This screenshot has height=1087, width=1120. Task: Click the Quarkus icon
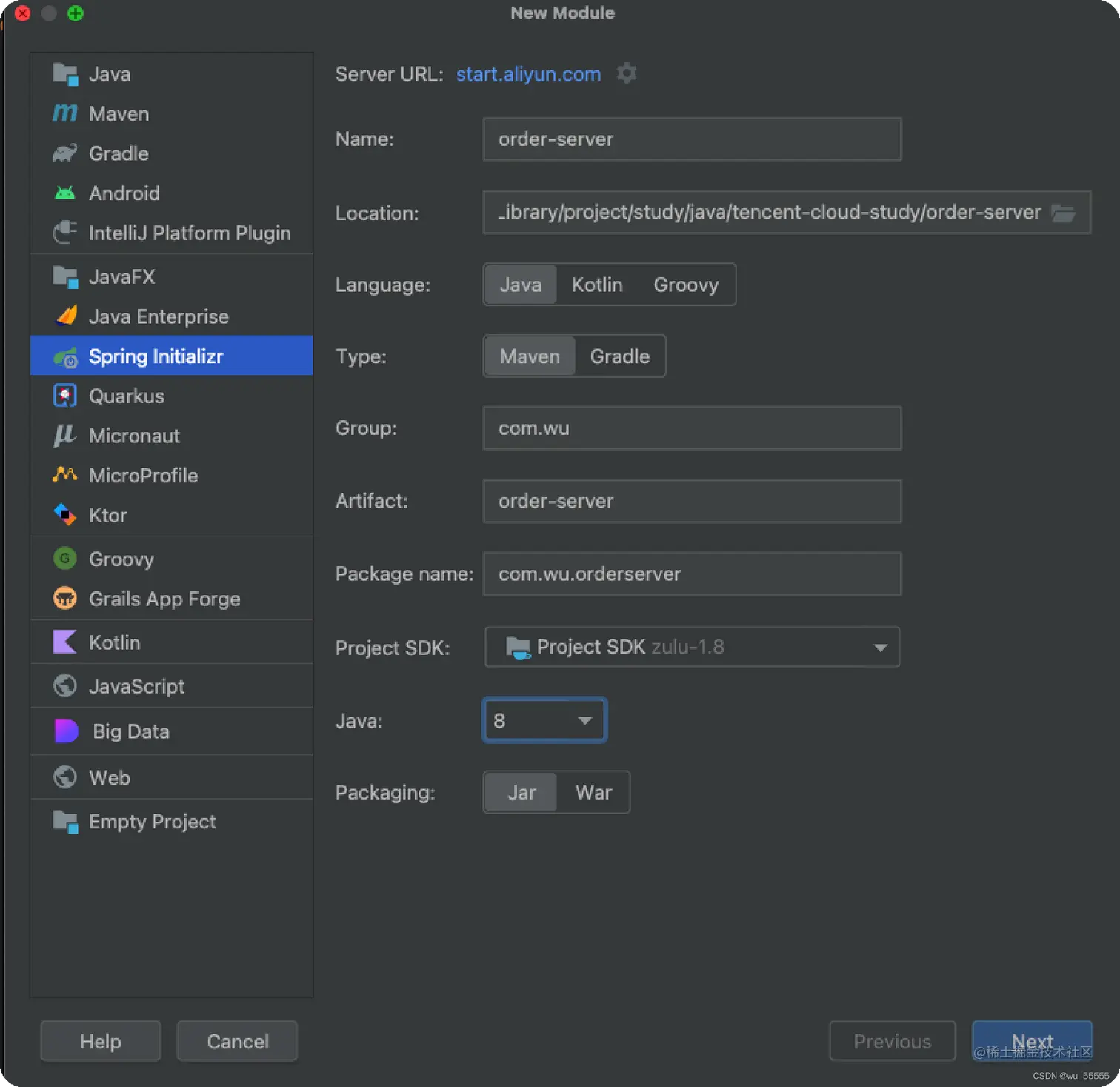pyautogui.click(x=65, y=396)
